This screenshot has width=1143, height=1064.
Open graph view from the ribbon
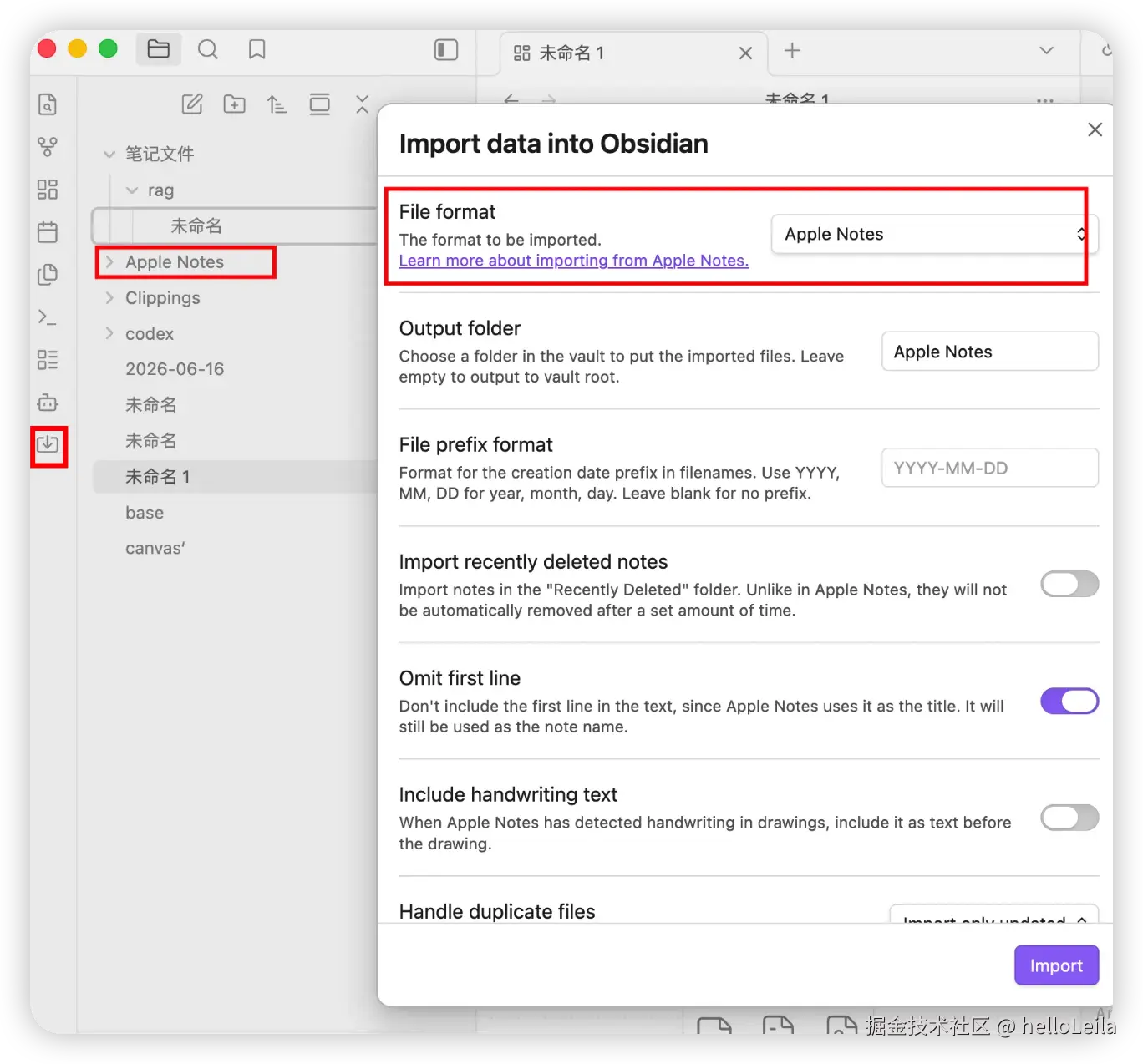tap(48, 147)
